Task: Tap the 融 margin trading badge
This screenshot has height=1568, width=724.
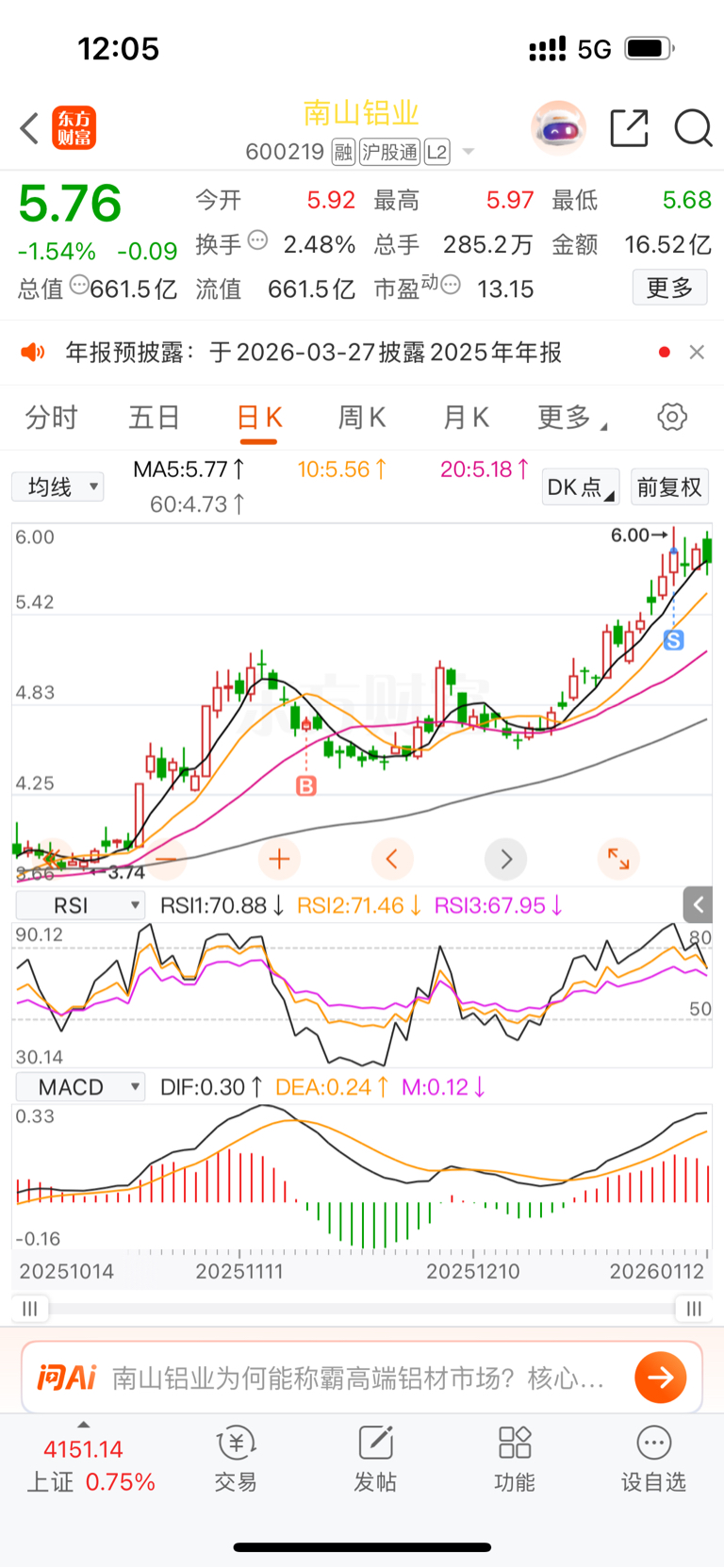Action: click(x=343, y=152)
